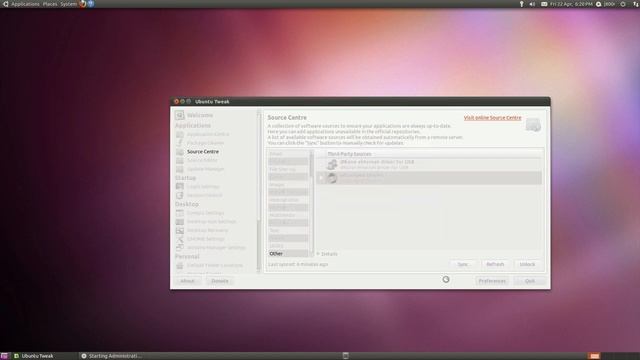Image resolution: width=640 pixels, height=360 pixels.
Task: Open the Welcome page icon in sidebar
Action: [x=180, y=115]
